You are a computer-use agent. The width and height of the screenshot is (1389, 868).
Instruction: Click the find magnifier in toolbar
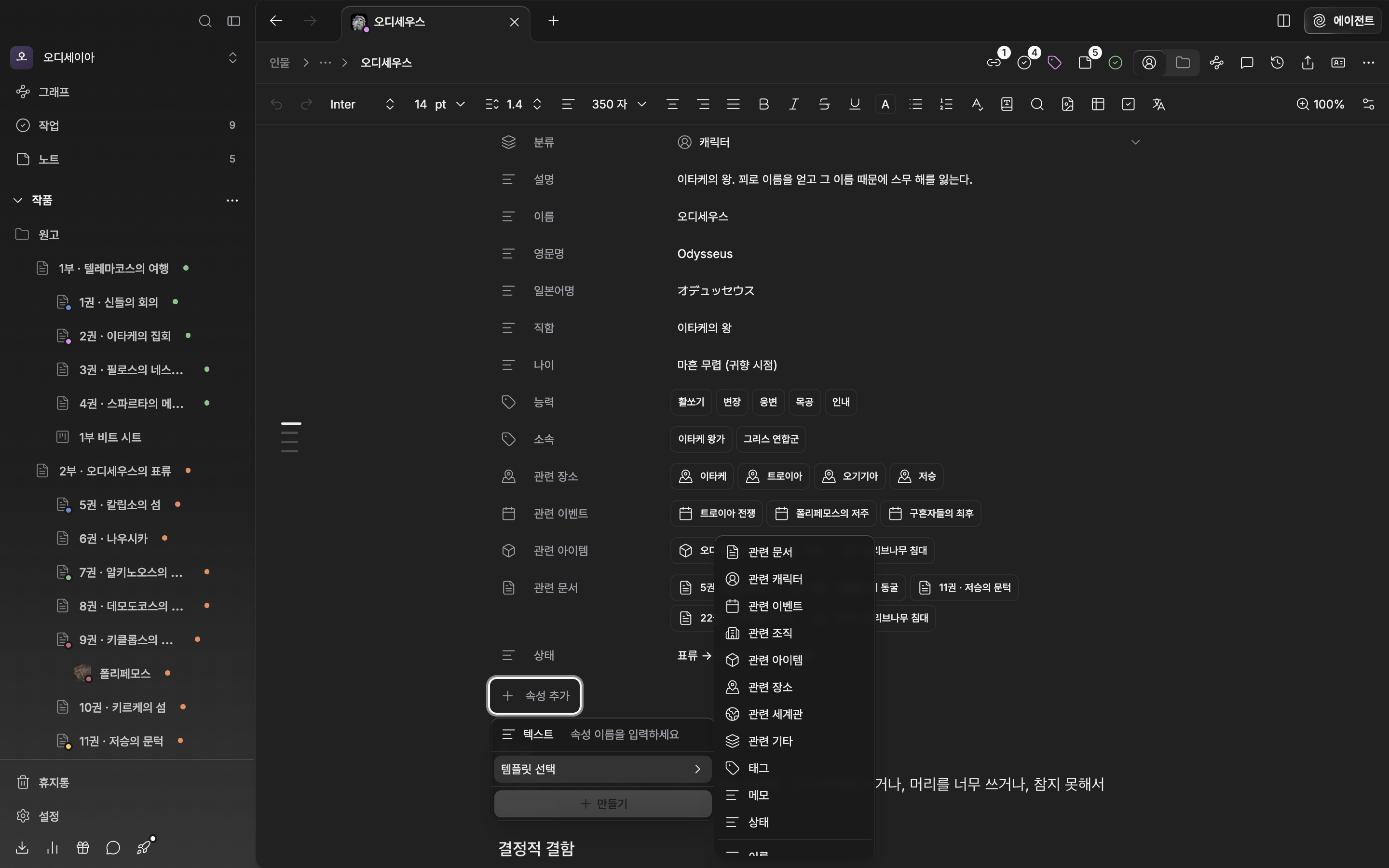pyautogui.click(x=1036, y=104)
